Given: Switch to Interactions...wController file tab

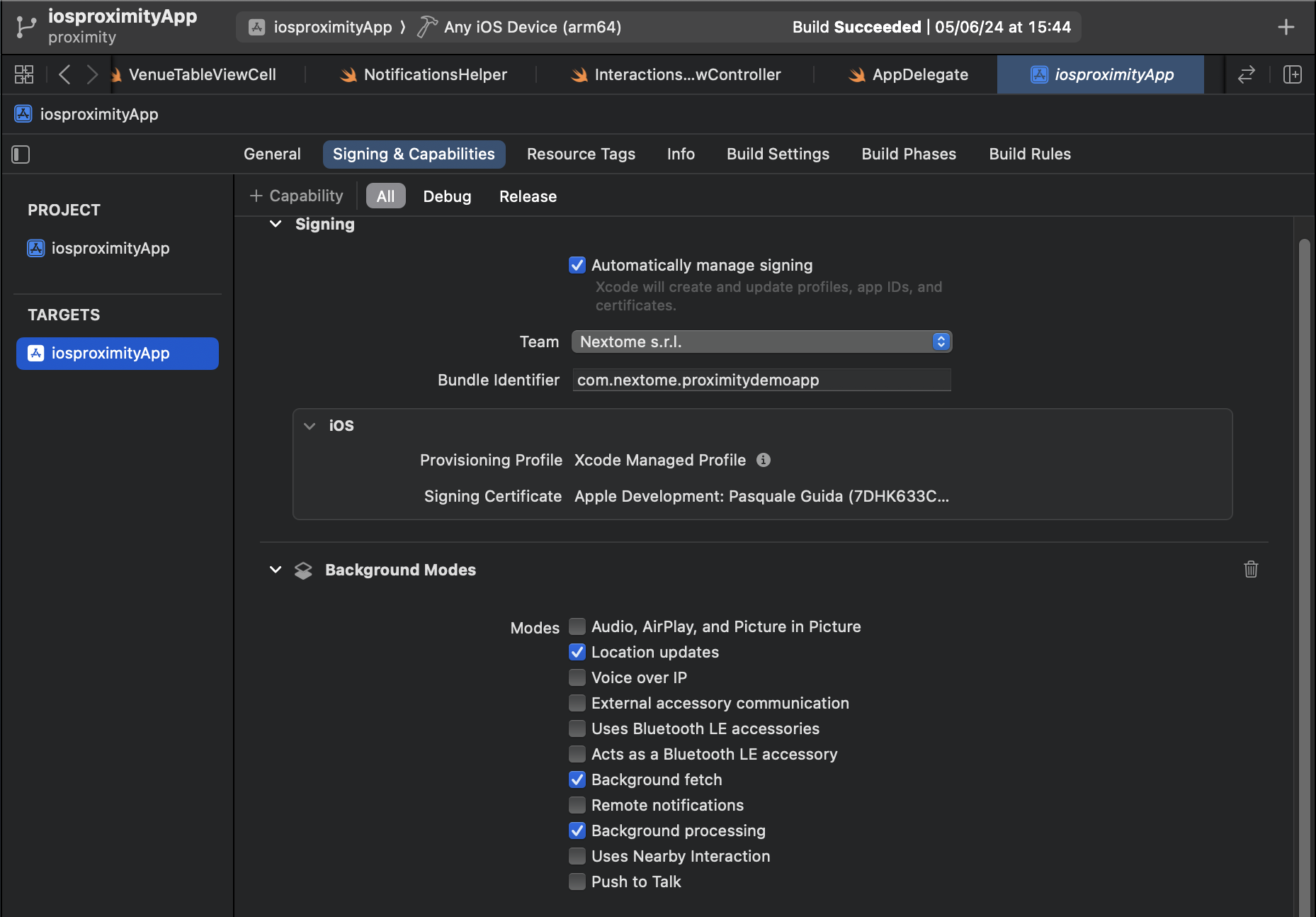Looking at the screenshot, I should 676,74.
